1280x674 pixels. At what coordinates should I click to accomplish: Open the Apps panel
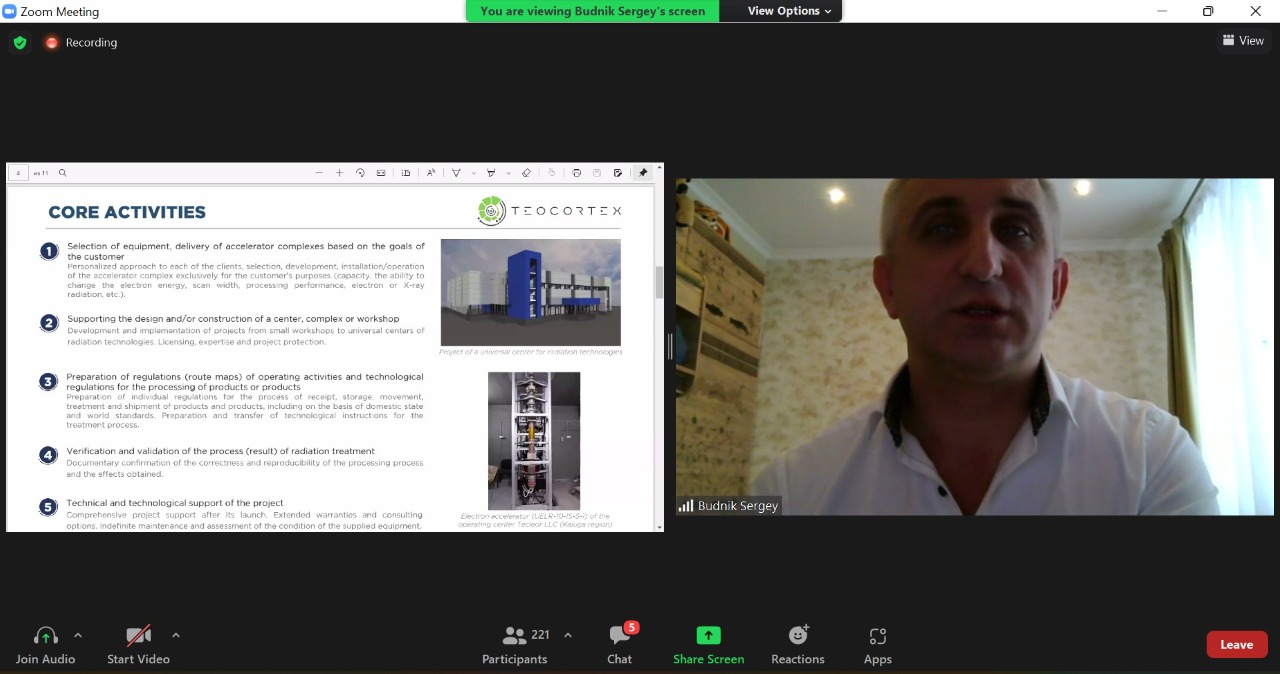tap(877, 644)
